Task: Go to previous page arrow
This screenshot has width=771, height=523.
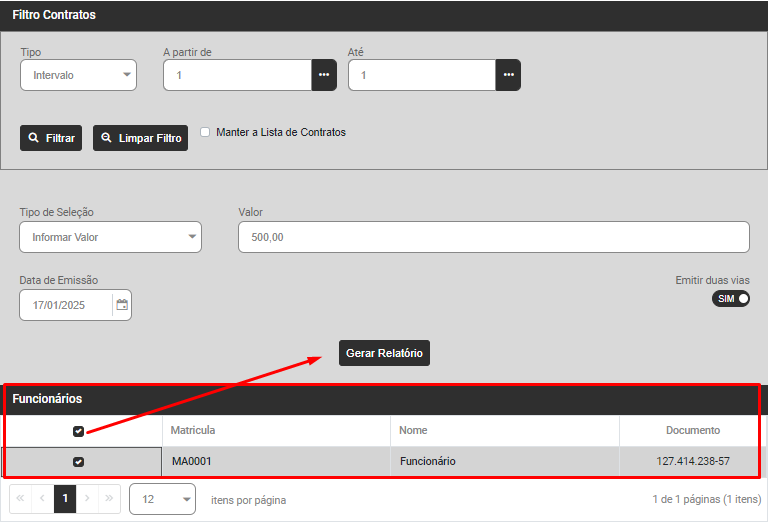Action: [42, 498]
